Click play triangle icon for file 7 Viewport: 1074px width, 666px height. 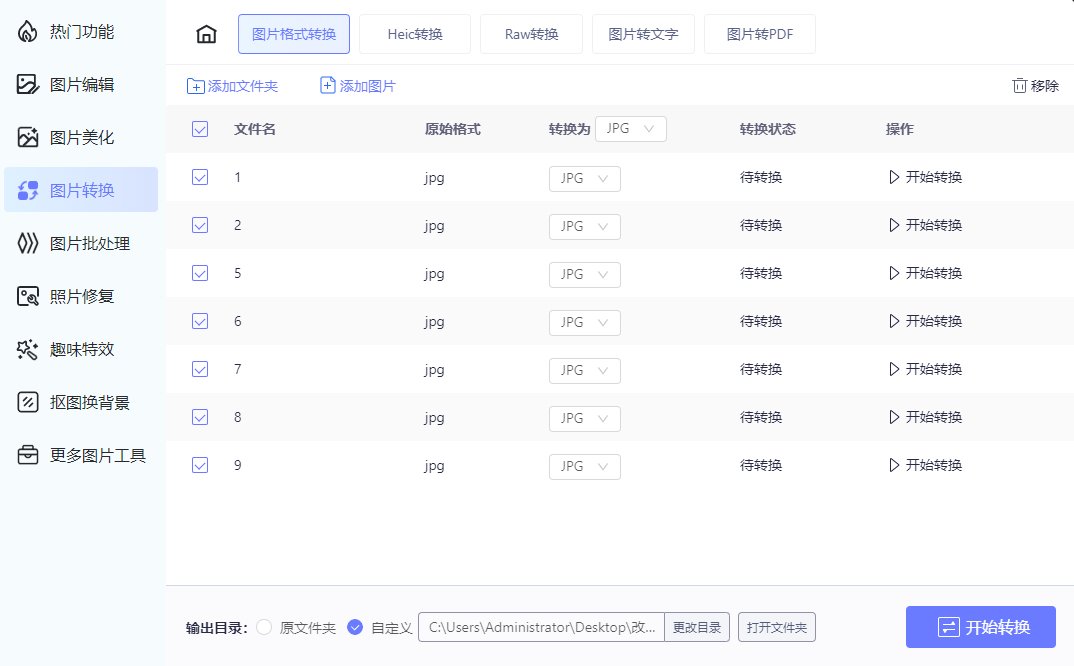[894, 369]
